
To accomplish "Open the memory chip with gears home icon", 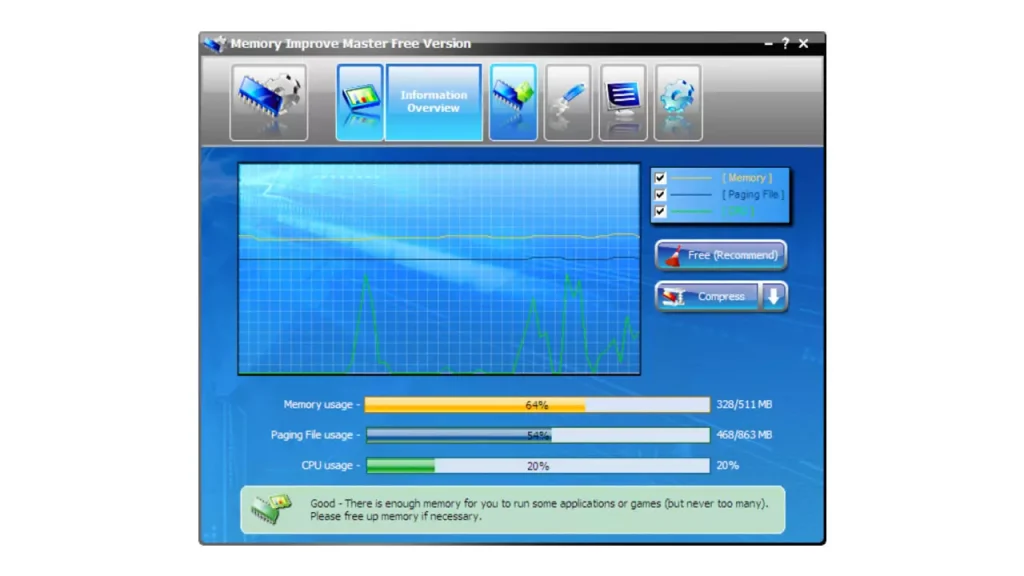I will (268, 103).
